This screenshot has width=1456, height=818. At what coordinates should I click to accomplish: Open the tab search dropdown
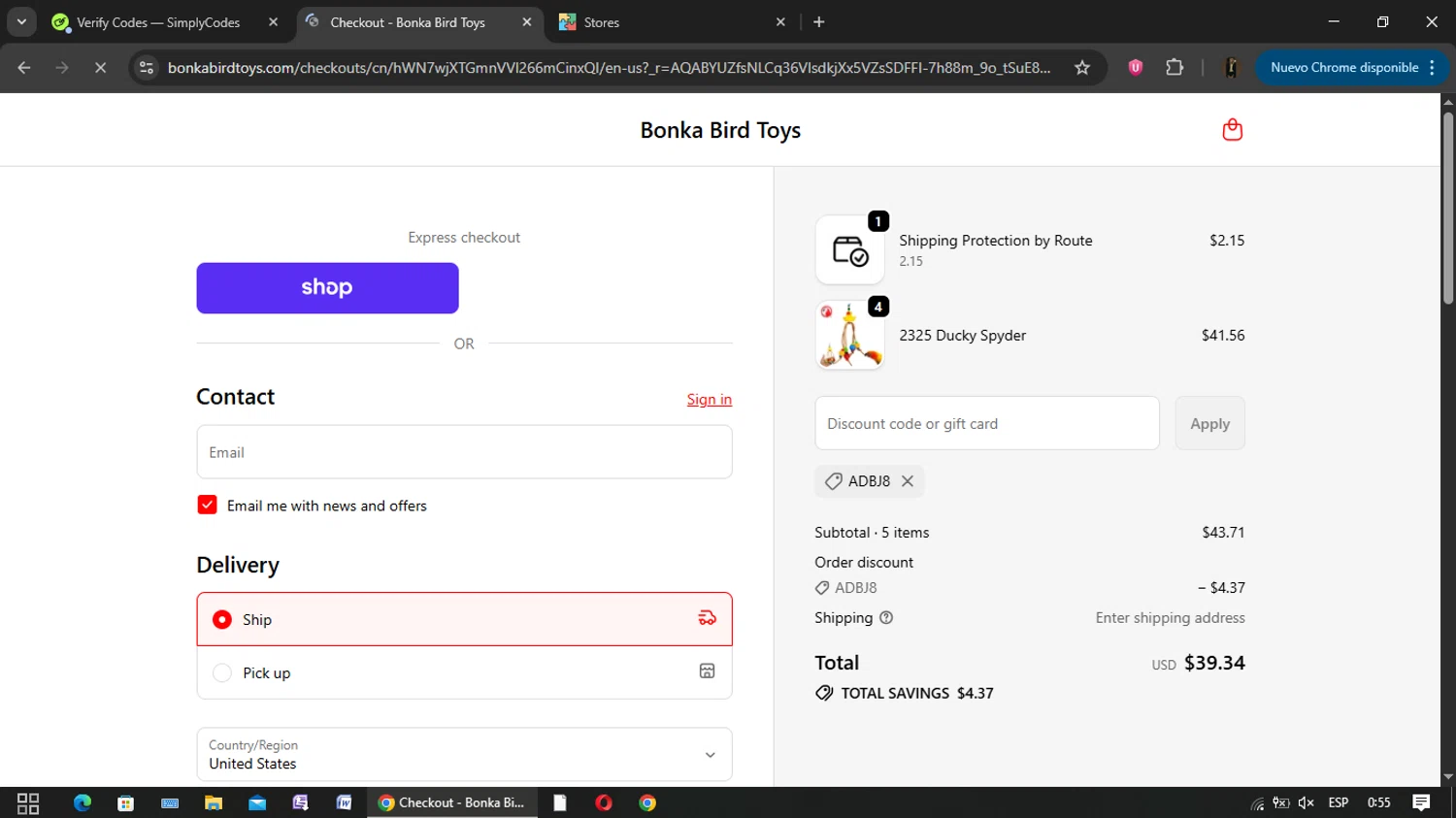pyautogui.click(x=21, y=22)
